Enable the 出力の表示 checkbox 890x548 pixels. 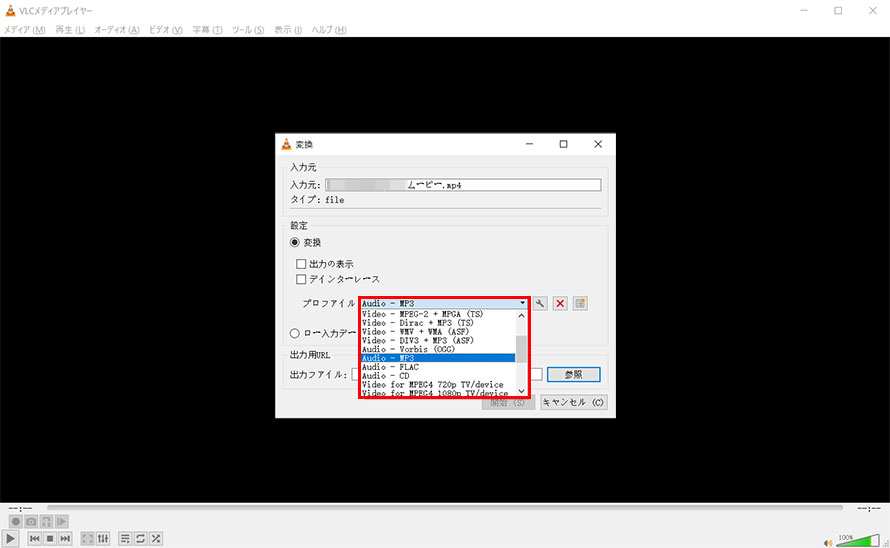click(x=301, y=264)
